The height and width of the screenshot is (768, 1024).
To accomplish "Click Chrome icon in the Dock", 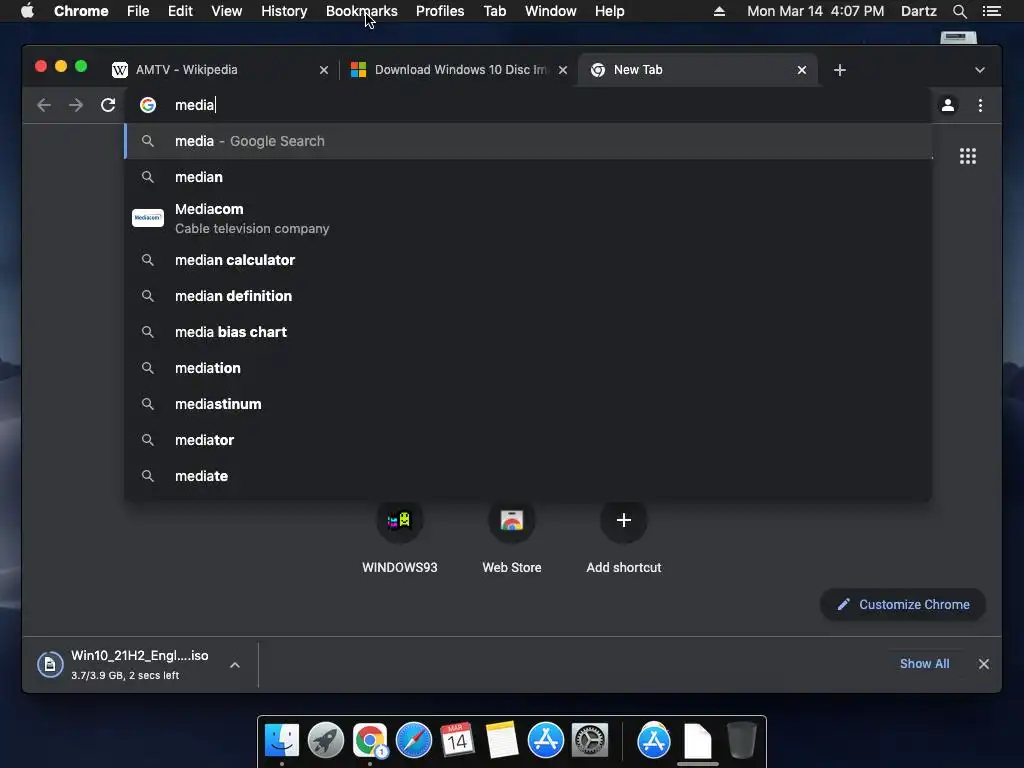I will (370, 740).
